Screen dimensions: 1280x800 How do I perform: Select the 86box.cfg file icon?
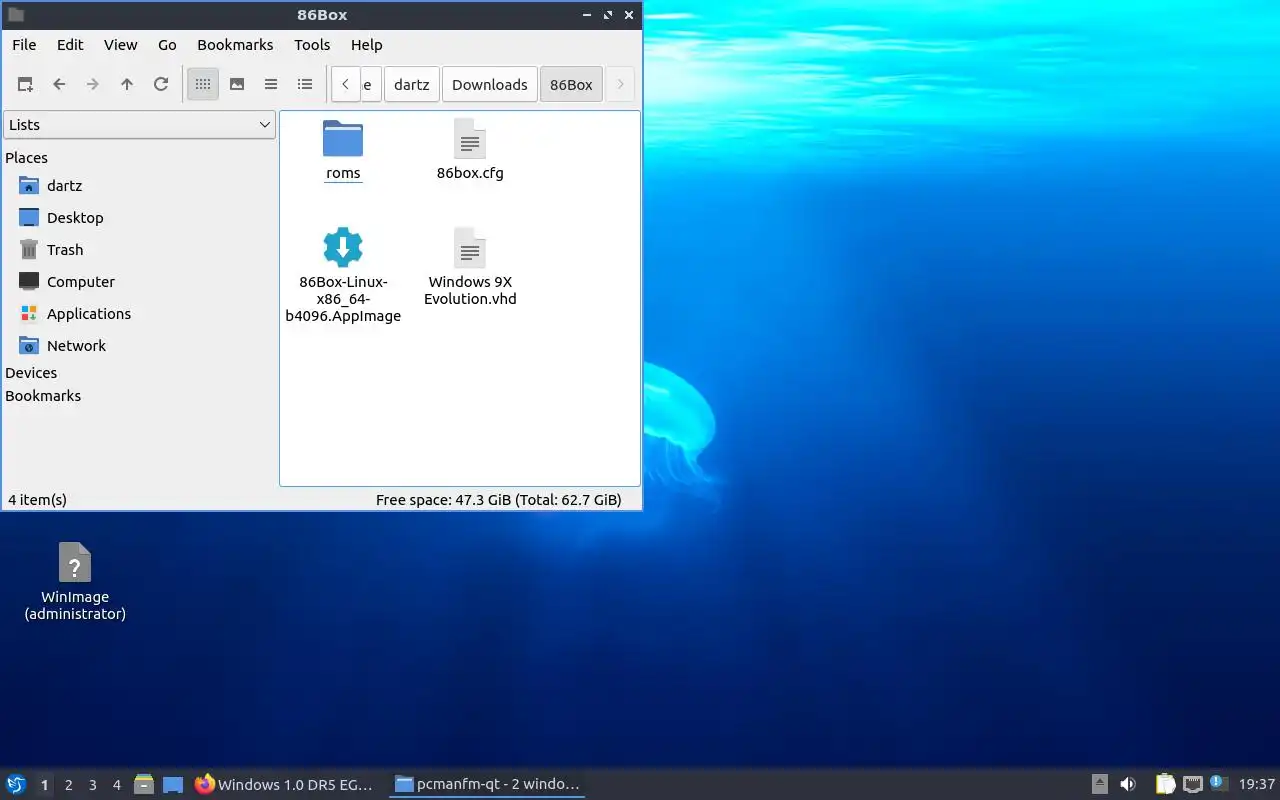(x=470, y=139)
